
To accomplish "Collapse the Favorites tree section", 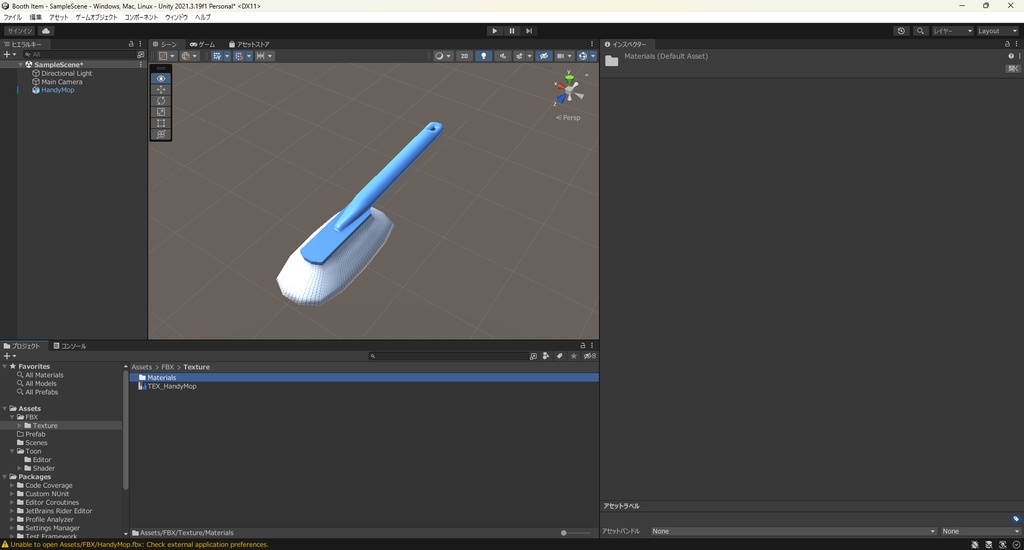I will tap(5, 366).
